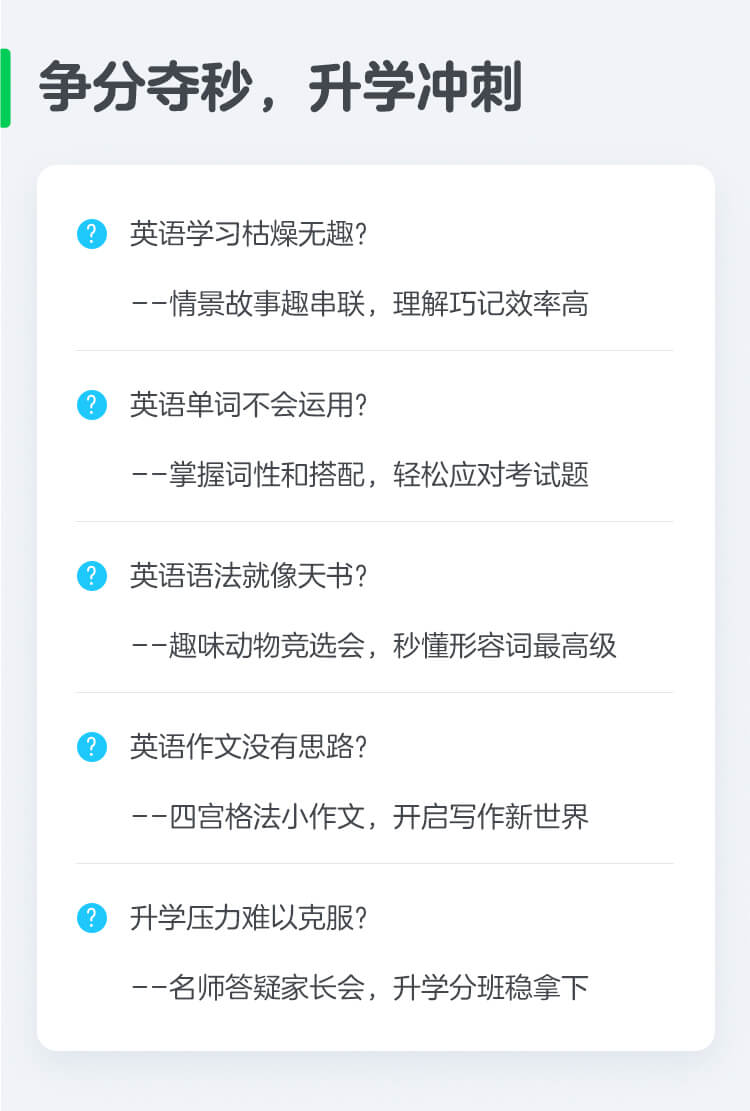Click the heading 争分夺秒，升学冲刺
The image size is (750, 1111).
pos(280,87)
